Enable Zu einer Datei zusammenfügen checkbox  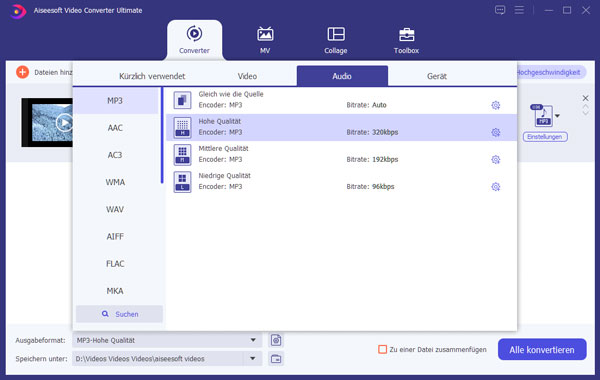click(x=382, y=349)
